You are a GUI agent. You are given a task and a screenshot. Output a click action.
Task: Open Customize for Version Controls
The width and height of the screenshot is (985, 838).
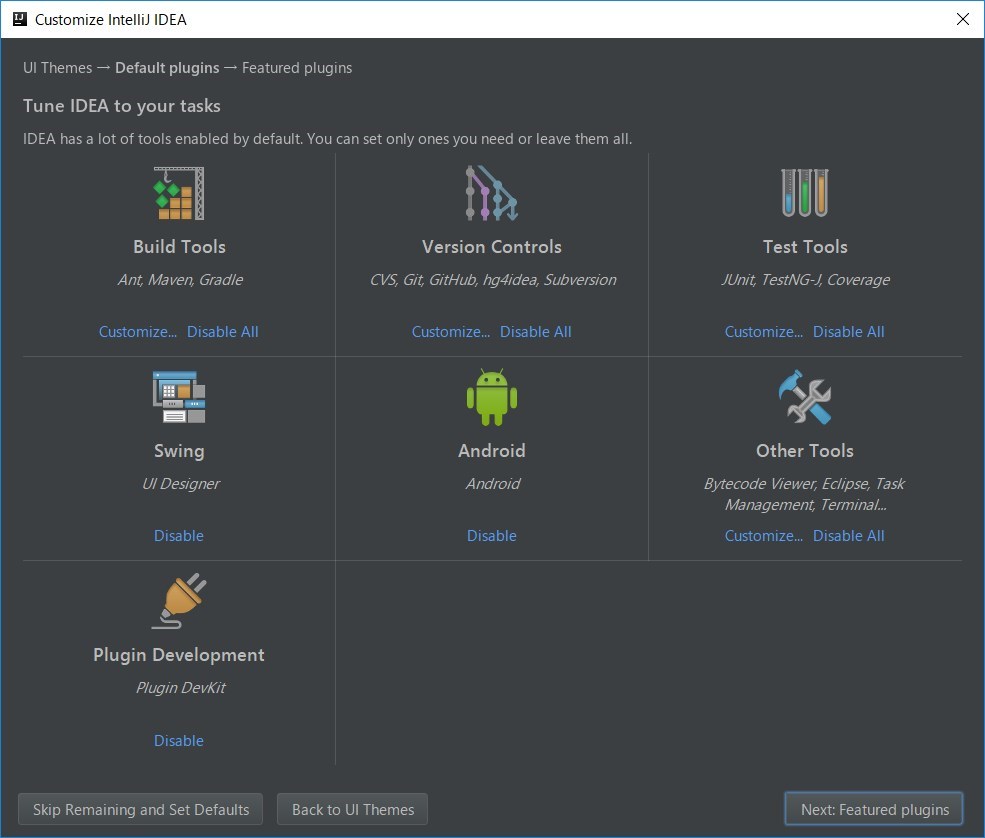(x=450, y=332)
